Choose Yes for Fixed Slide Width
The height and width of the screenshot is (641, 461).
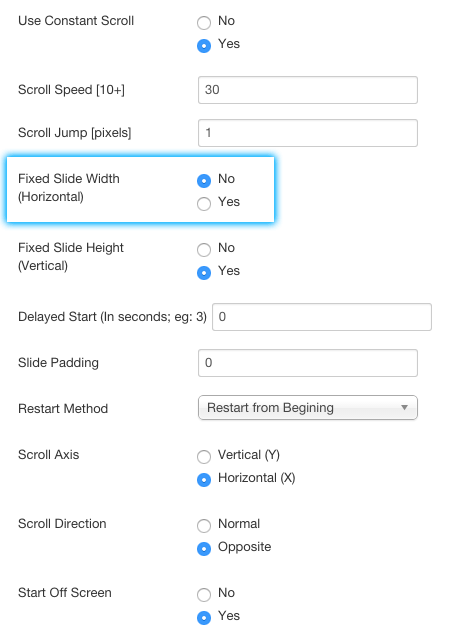point(204,203)
